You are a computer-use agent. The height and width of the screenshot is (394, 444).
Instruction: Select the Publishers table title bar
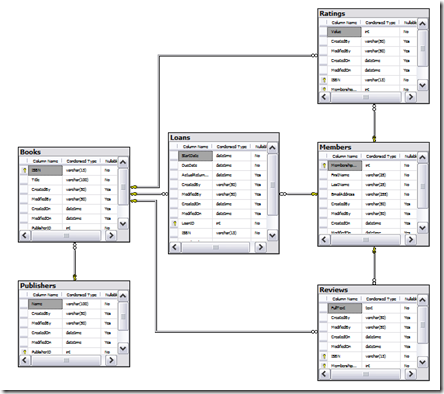pyautogui.click(x=74, y=286)
